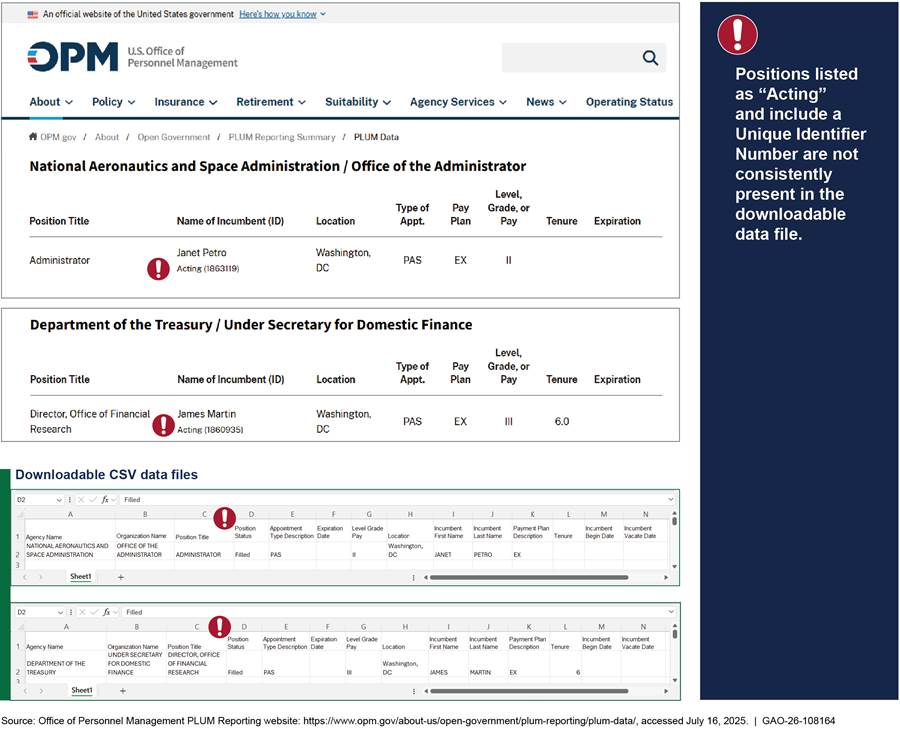Open the Name Box dropdown in NASA spreadsheet
This screenshot has width=900, height=729.
[x=59, y=499]
